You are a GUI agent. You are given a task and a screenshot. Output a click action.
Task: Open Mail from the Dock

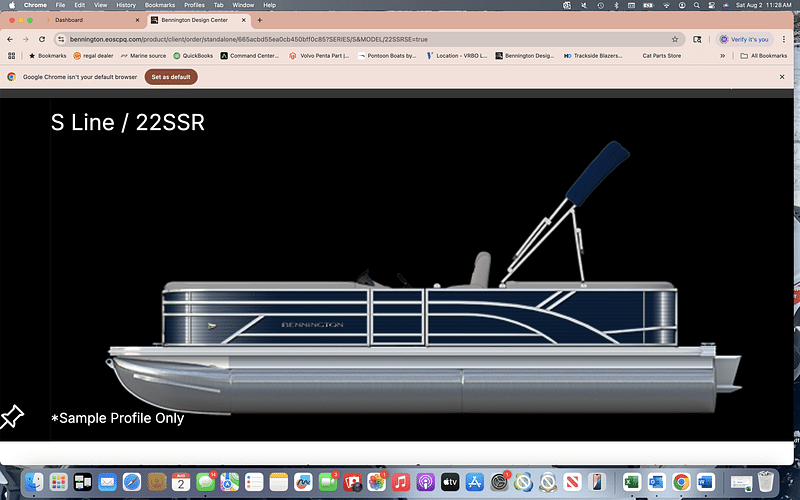click(x=107, y=482)
